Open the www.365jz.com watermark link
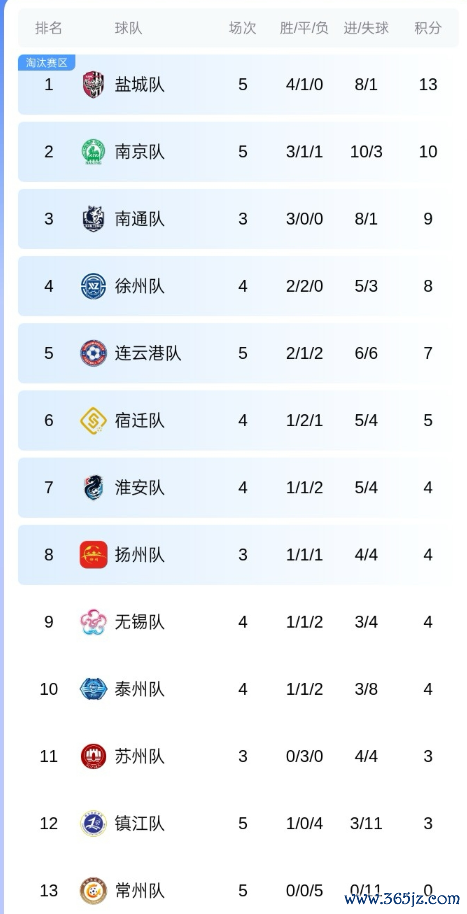This screenshot has width=467, height=914. (x=402, y=898)
